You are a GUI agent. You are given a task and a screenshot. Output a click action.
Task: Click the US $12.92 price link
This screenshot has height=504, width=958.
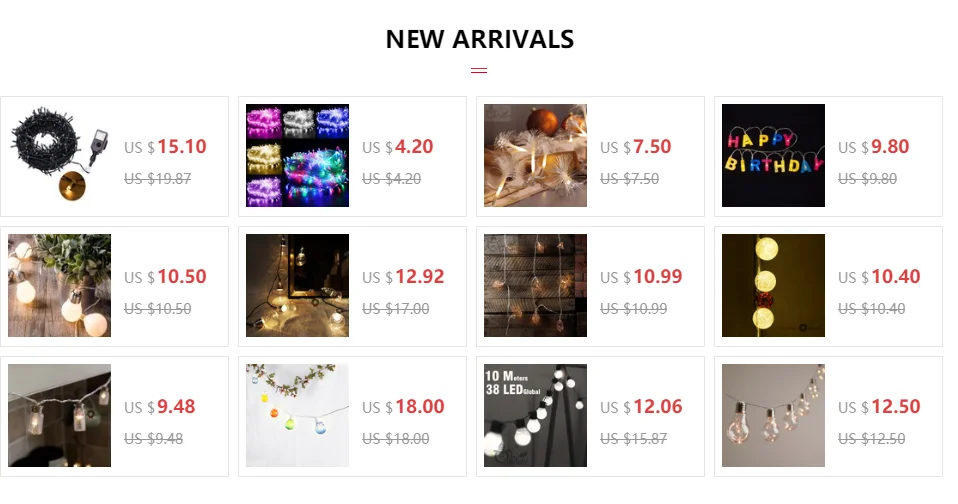click(403, 277)
